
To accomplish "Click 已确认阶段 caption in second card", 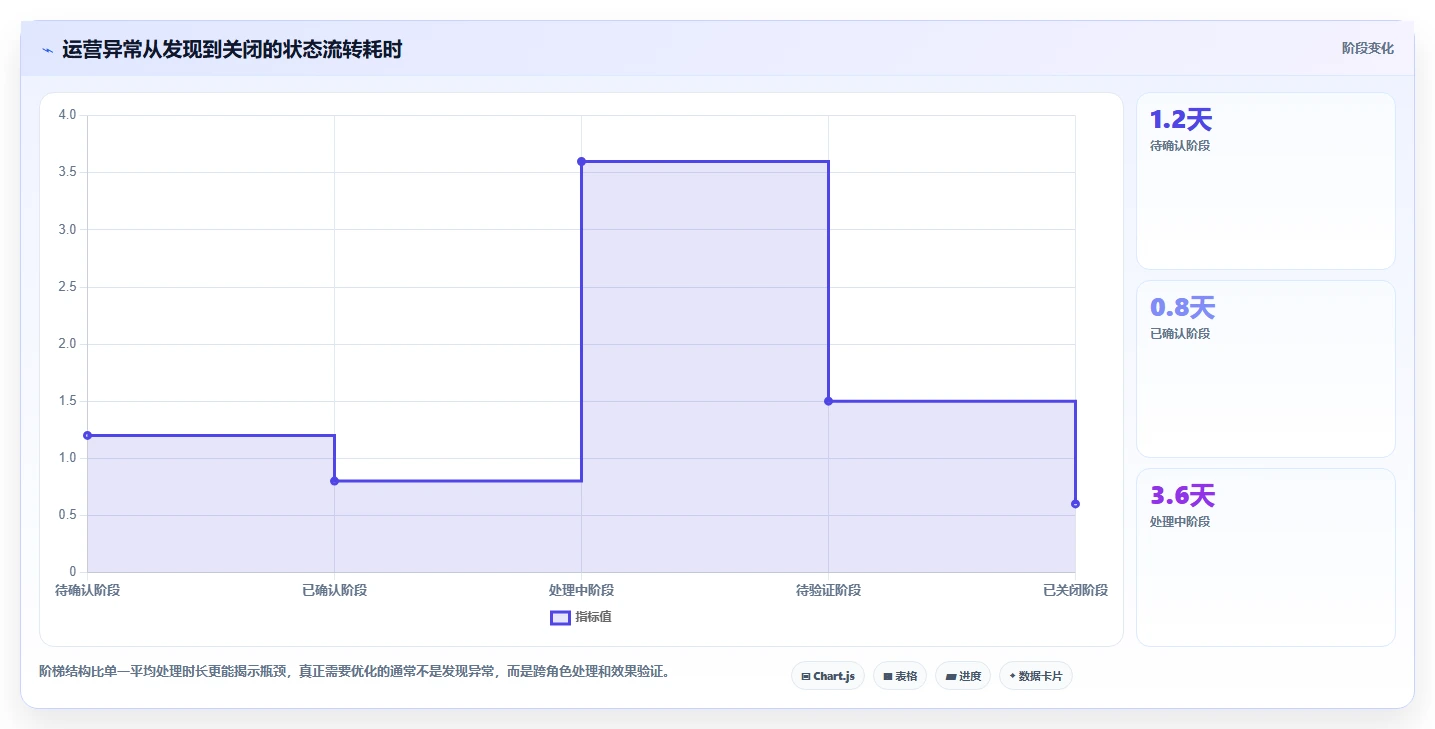I will [x=1180, y=334].
